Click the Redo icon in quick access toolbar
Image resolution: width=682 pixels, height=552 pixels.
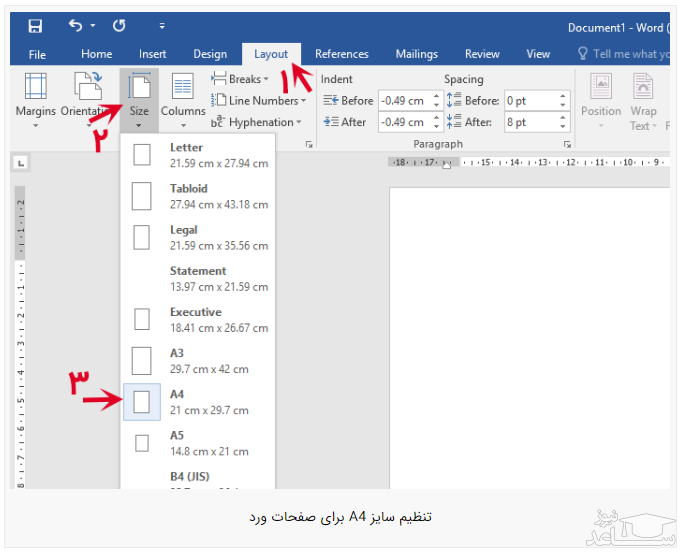120,26
